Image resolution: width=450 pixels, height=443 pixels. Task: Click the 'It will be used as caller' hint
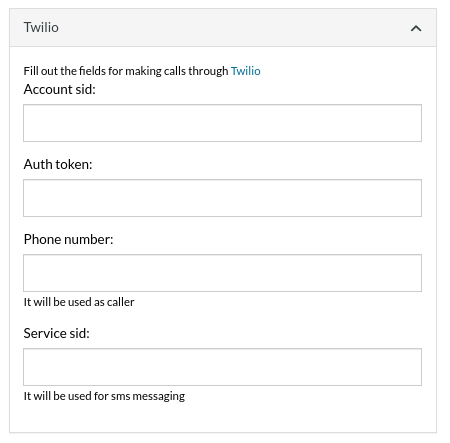(79, 302)
